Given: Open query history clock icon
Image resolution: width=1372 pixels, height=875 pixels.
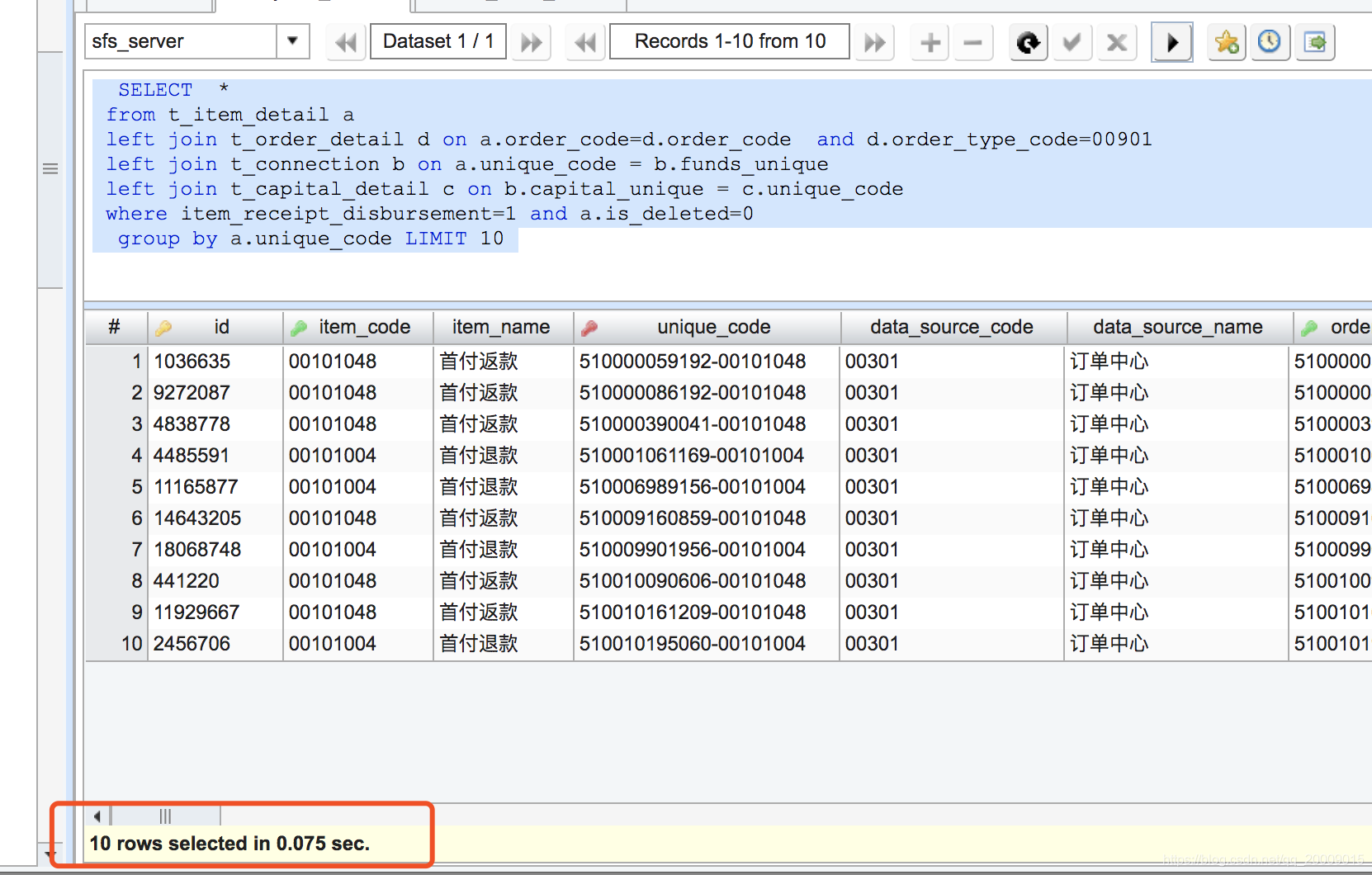Looking at the screenshot, I should 1270,42.
